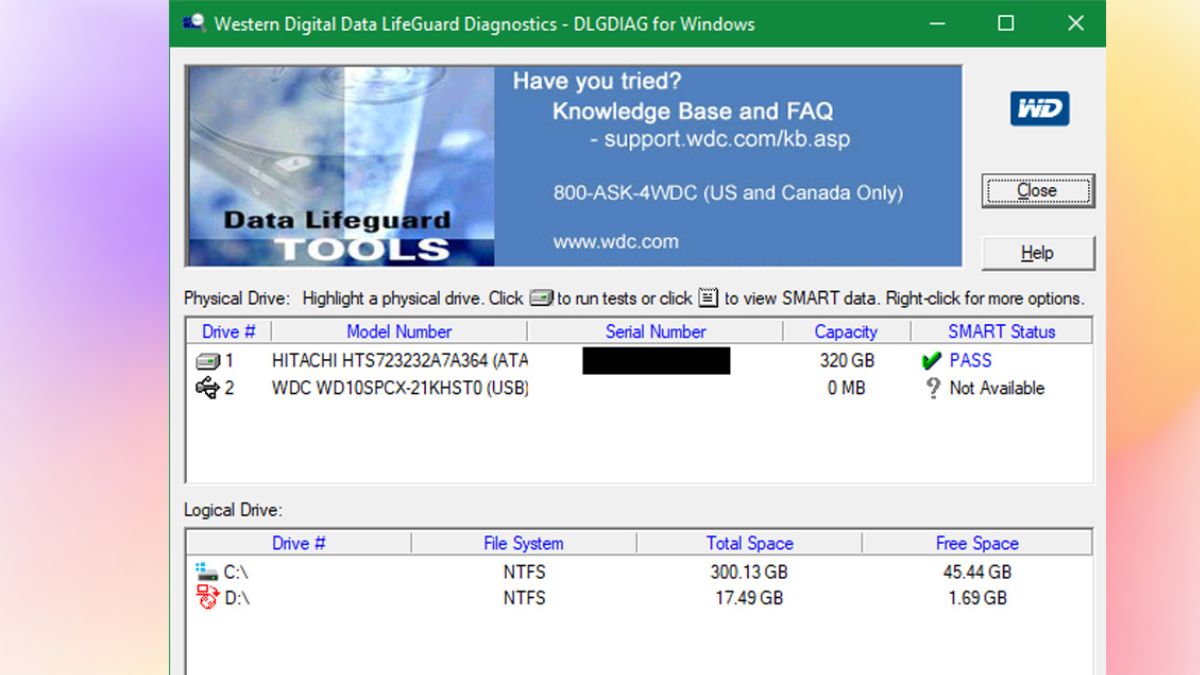
Task: Sort logical drives by Free Space header
Action: 977,544
